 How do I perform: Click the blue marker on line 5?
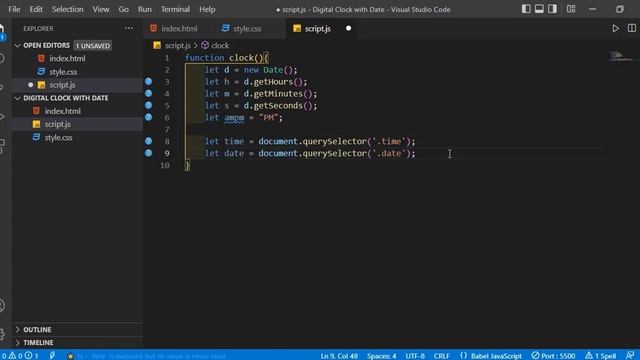point(149,105)
